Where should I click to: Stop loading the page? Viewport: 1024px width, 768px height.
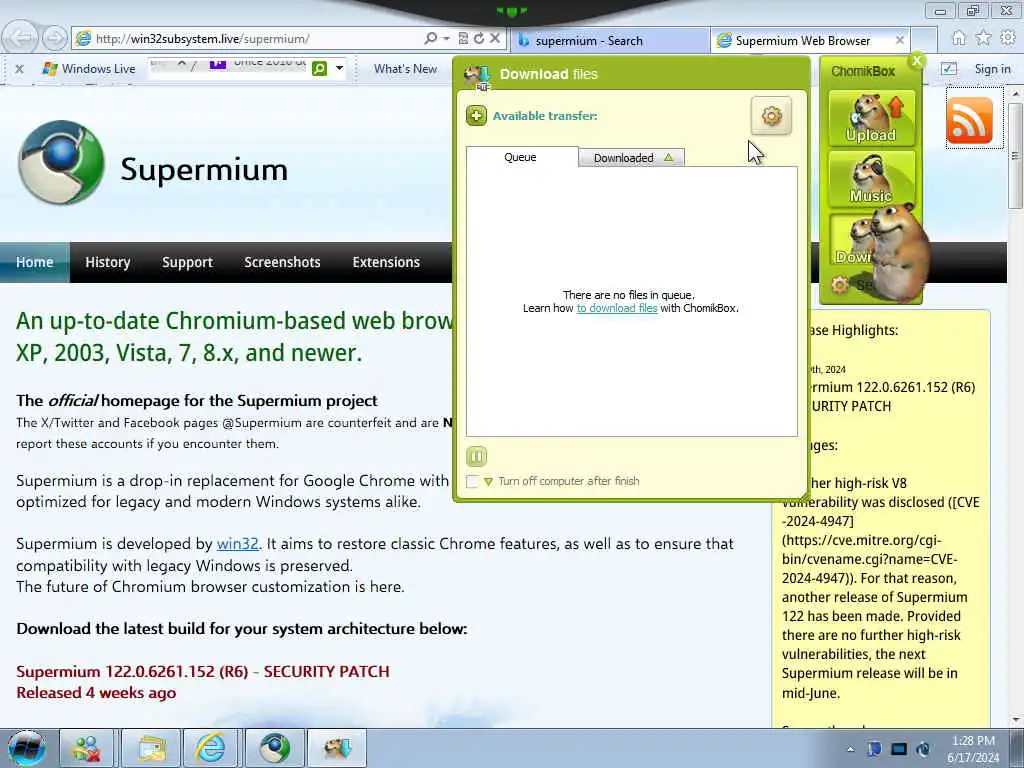[x=495, y=39]
